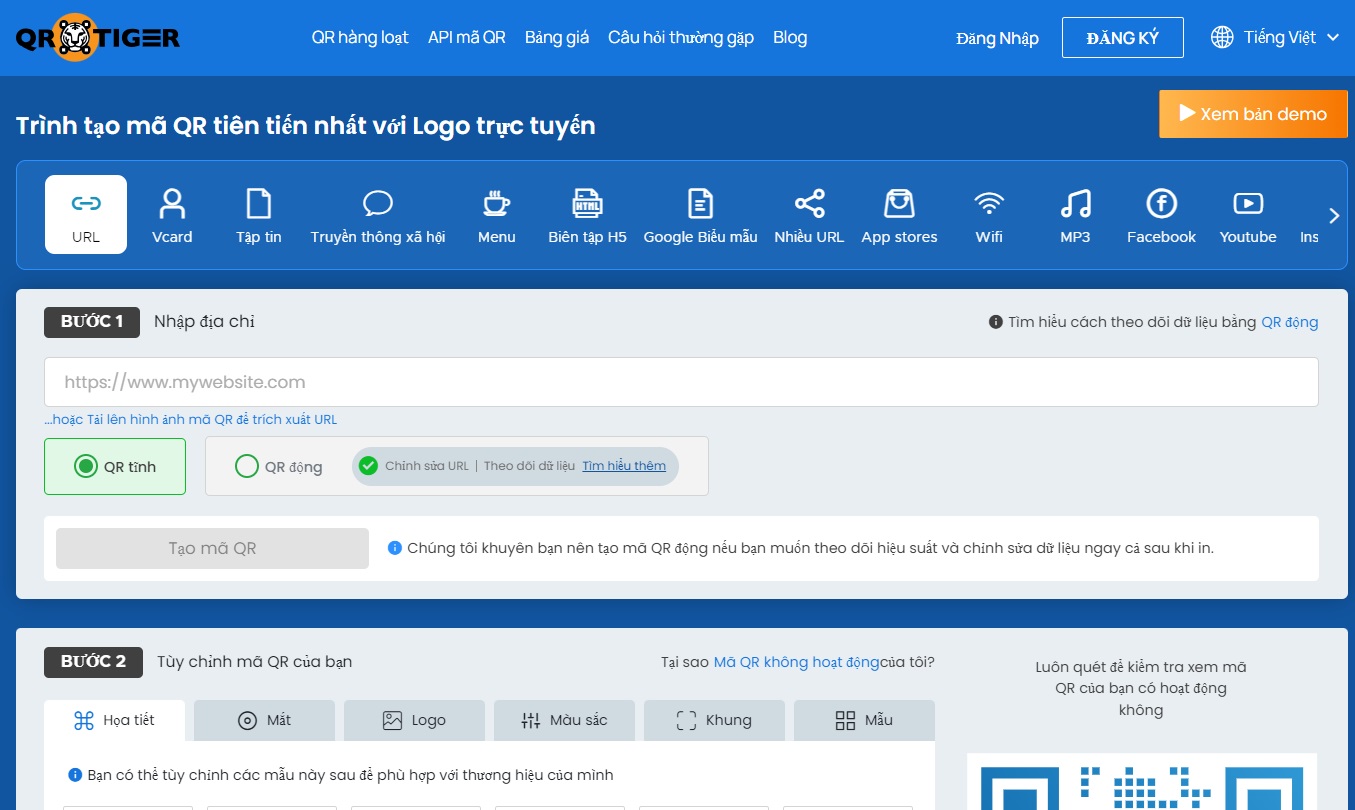Open Mã QR không hoạt động link
The height and width of the screenshot is (810, 1355).
coord(797,662)
